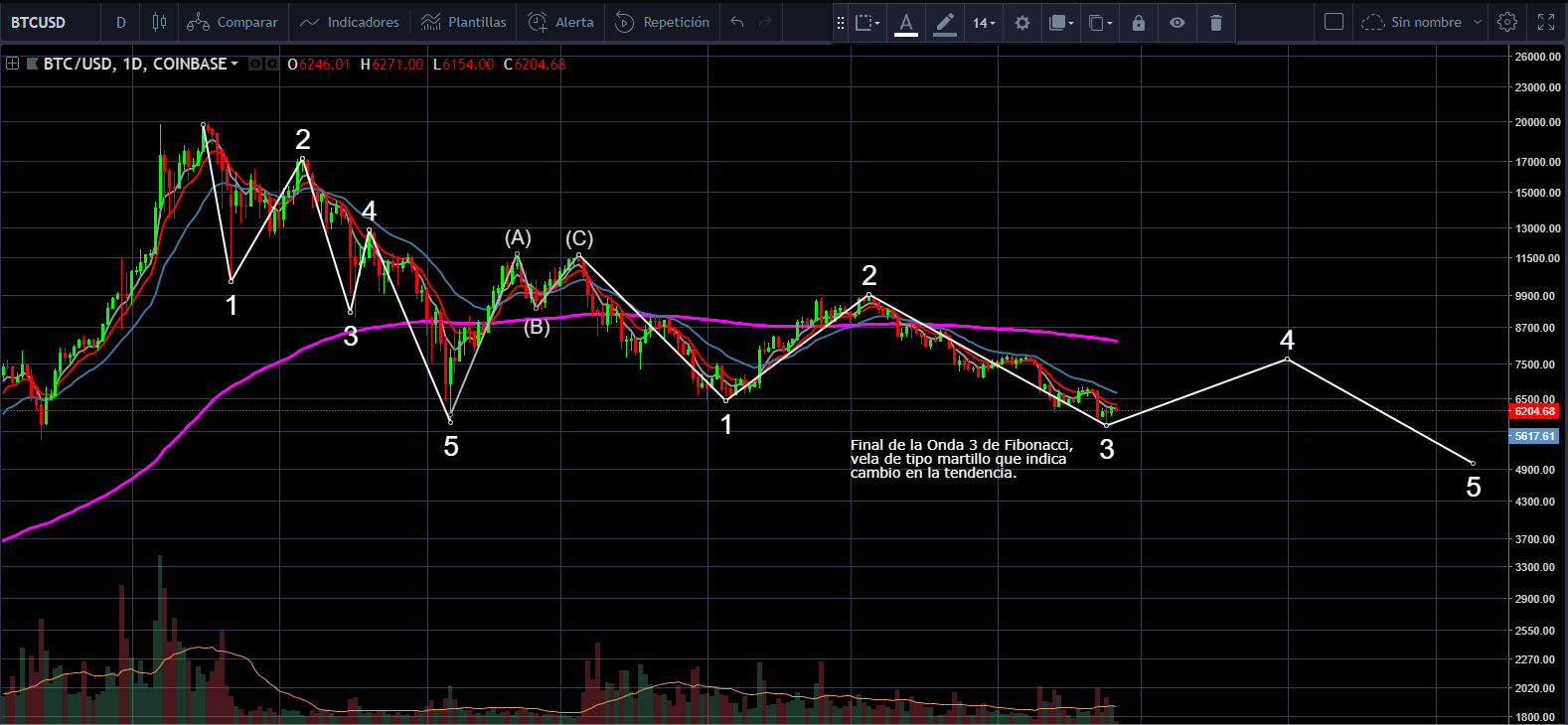Change the text color swatch
This screenshot has height=725, width=1568.
click(906, 22)
